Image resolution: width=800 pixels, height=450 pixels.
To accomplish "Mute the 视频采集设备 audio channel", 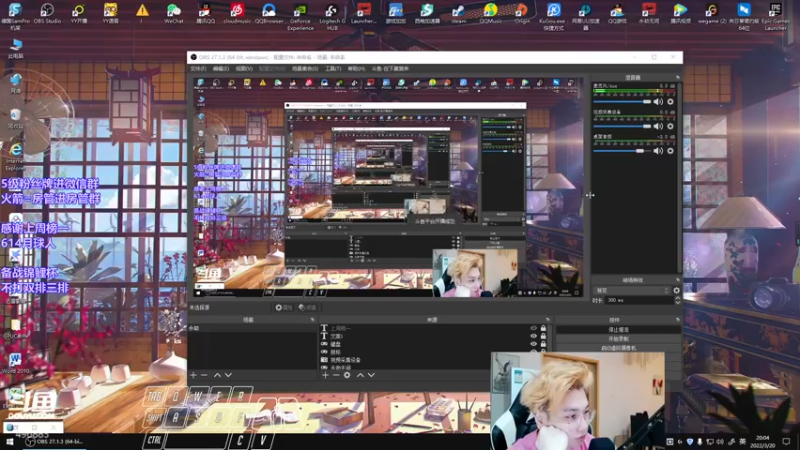I will tap(658, 126).
